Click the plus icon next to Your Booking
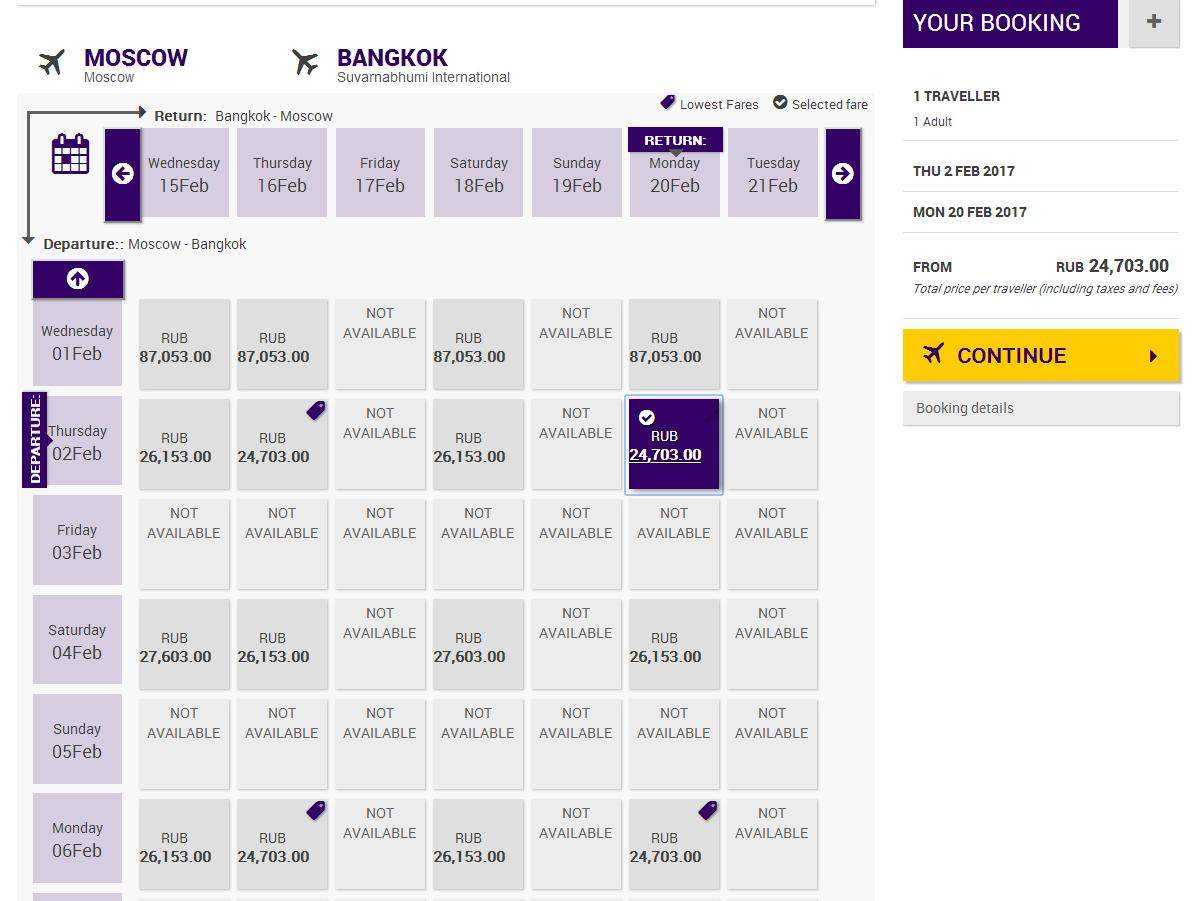1203x901 pixels. 1154,22
